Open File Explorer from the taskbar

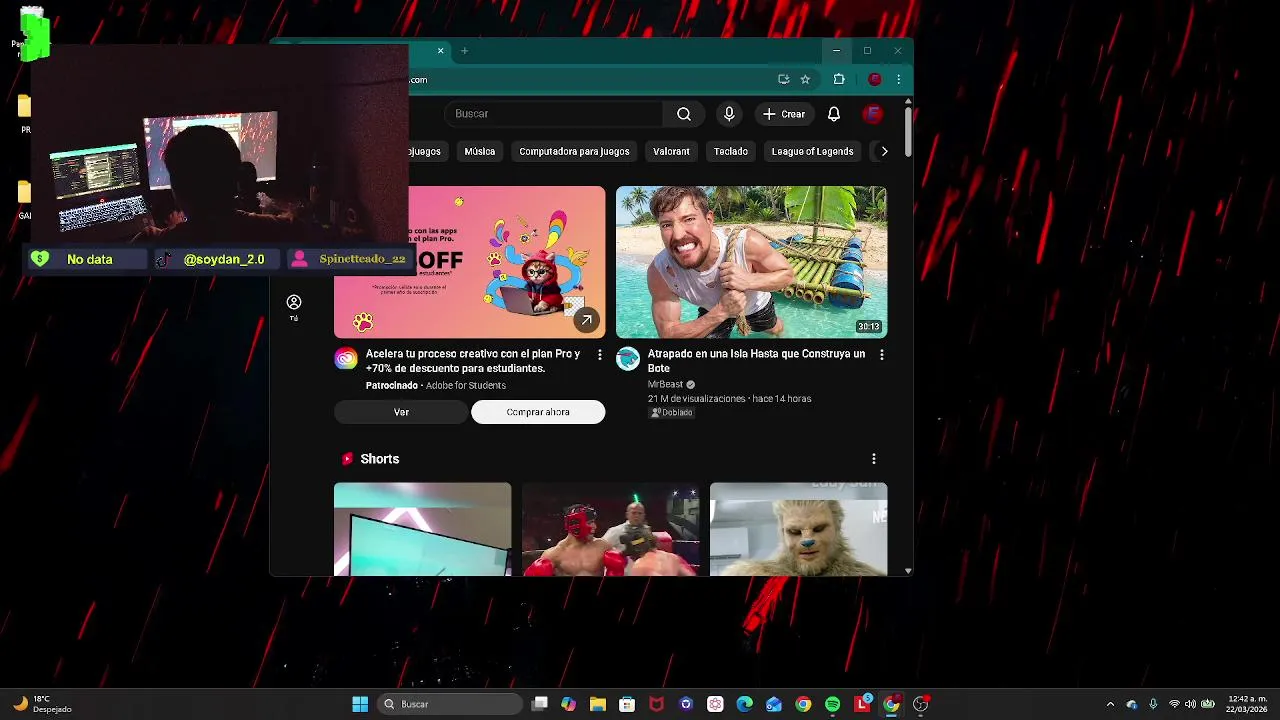(598, 704)
